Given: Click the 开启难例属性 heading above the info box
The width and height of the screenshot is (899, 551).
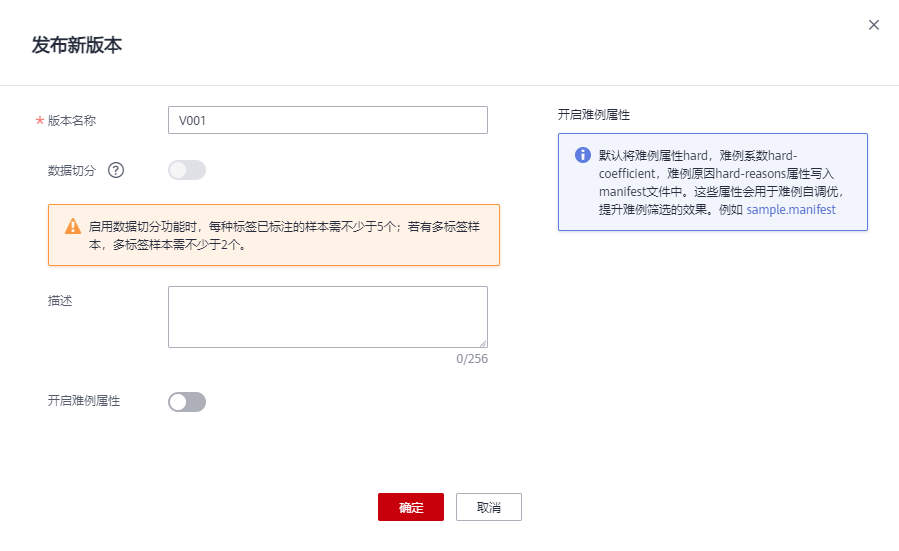Looking at the screenshot, I should tap(593, 115).
